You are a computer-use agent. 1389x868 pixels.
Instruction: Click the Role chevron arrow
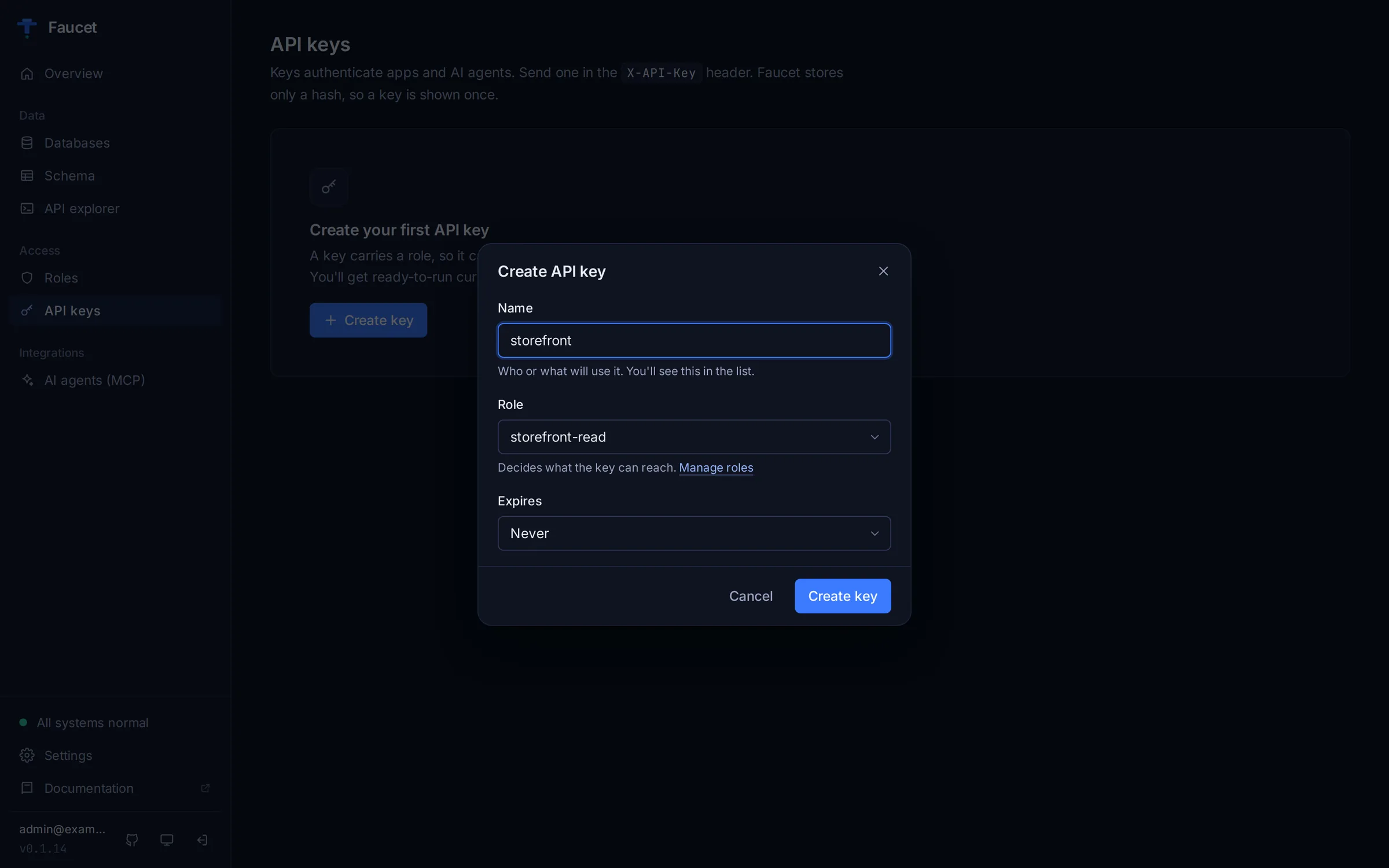coord(874,437)
